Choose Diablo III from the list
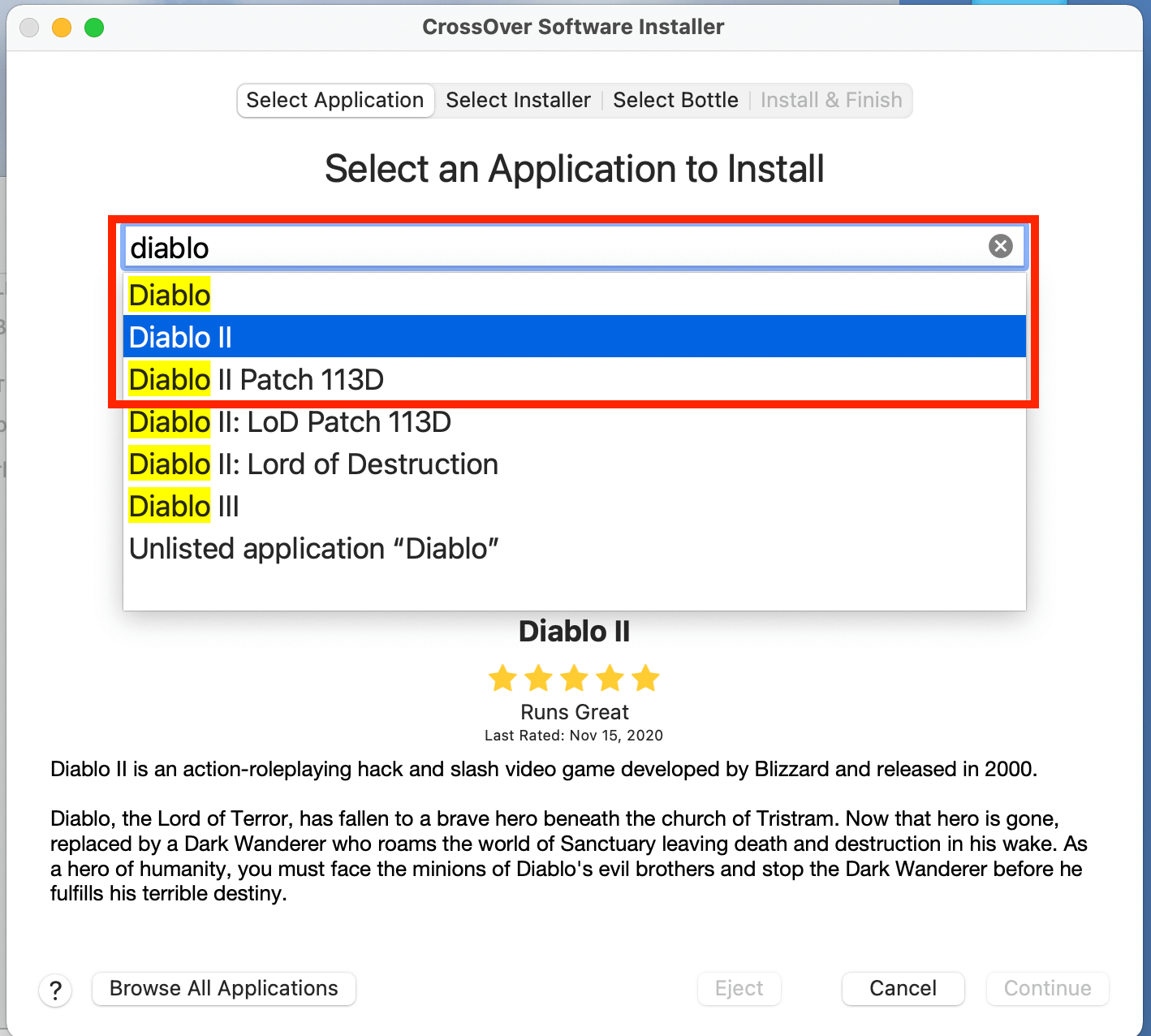 pos(575,506)
